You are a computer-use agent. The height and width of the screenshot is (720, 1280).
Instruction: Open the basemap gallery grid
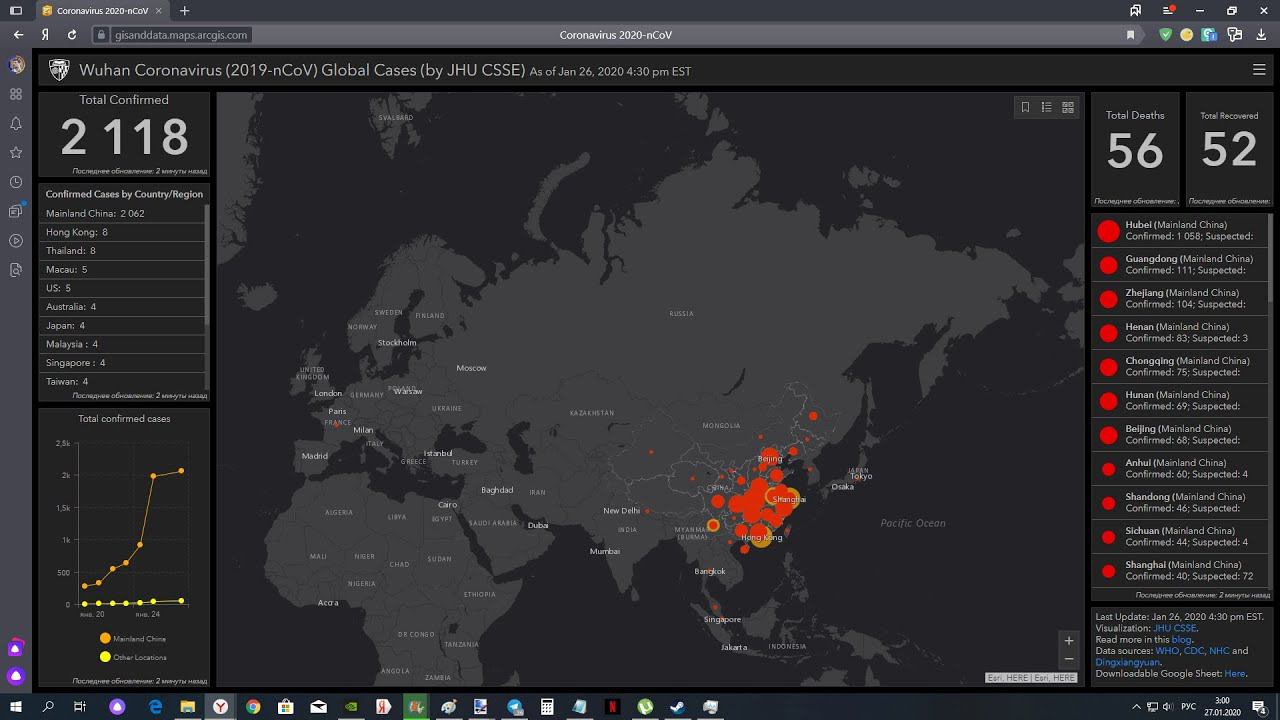tap(1068, 107)
